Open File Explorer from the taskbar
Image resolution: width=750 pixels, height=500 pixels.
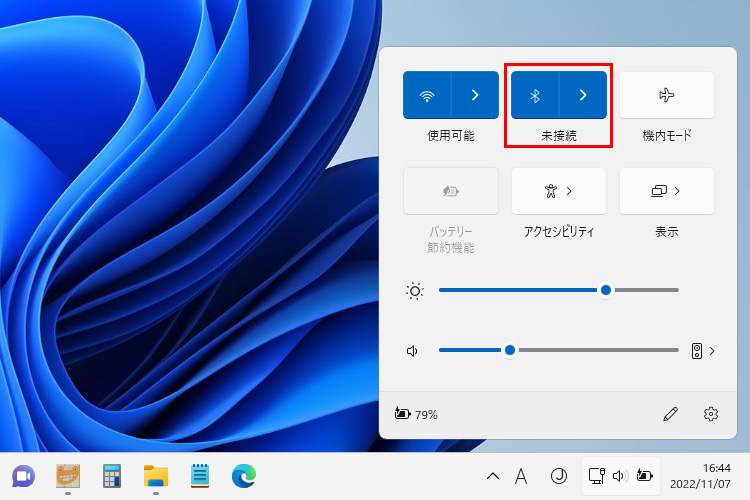tap(155, 475)
